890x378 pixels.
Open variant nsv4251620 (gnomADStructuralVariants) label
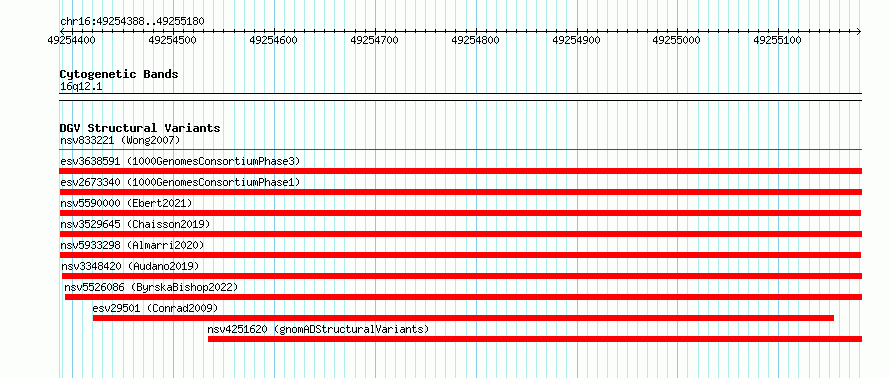tap(318, 329)
